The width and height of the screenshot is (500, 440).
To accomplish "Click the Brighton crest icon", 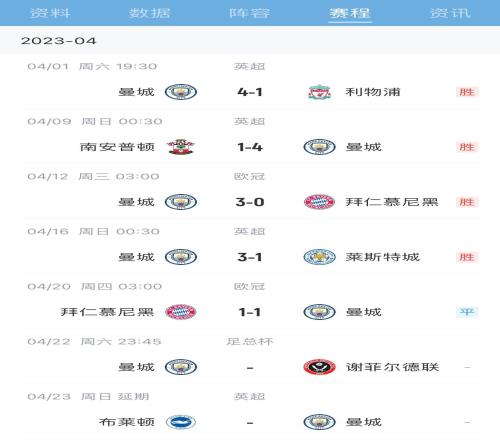I will (181, 422).
